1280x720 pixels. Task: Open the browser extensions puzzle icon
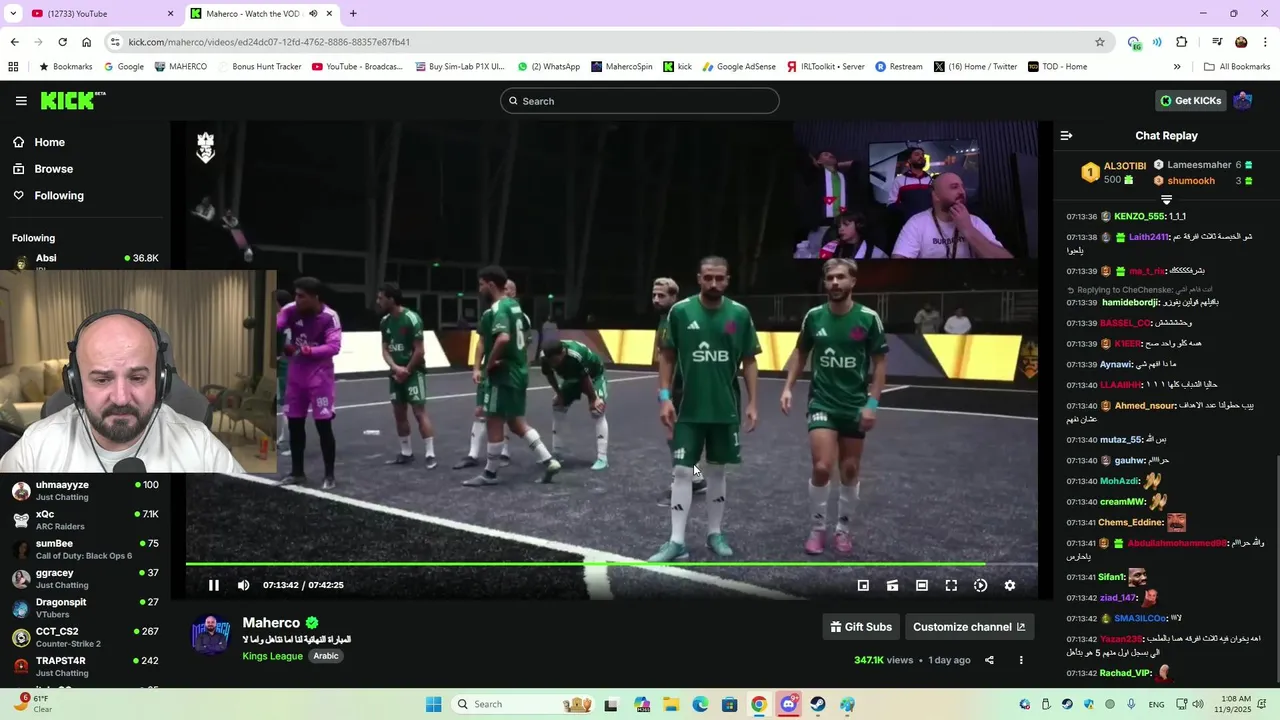tap(1181, 42)
